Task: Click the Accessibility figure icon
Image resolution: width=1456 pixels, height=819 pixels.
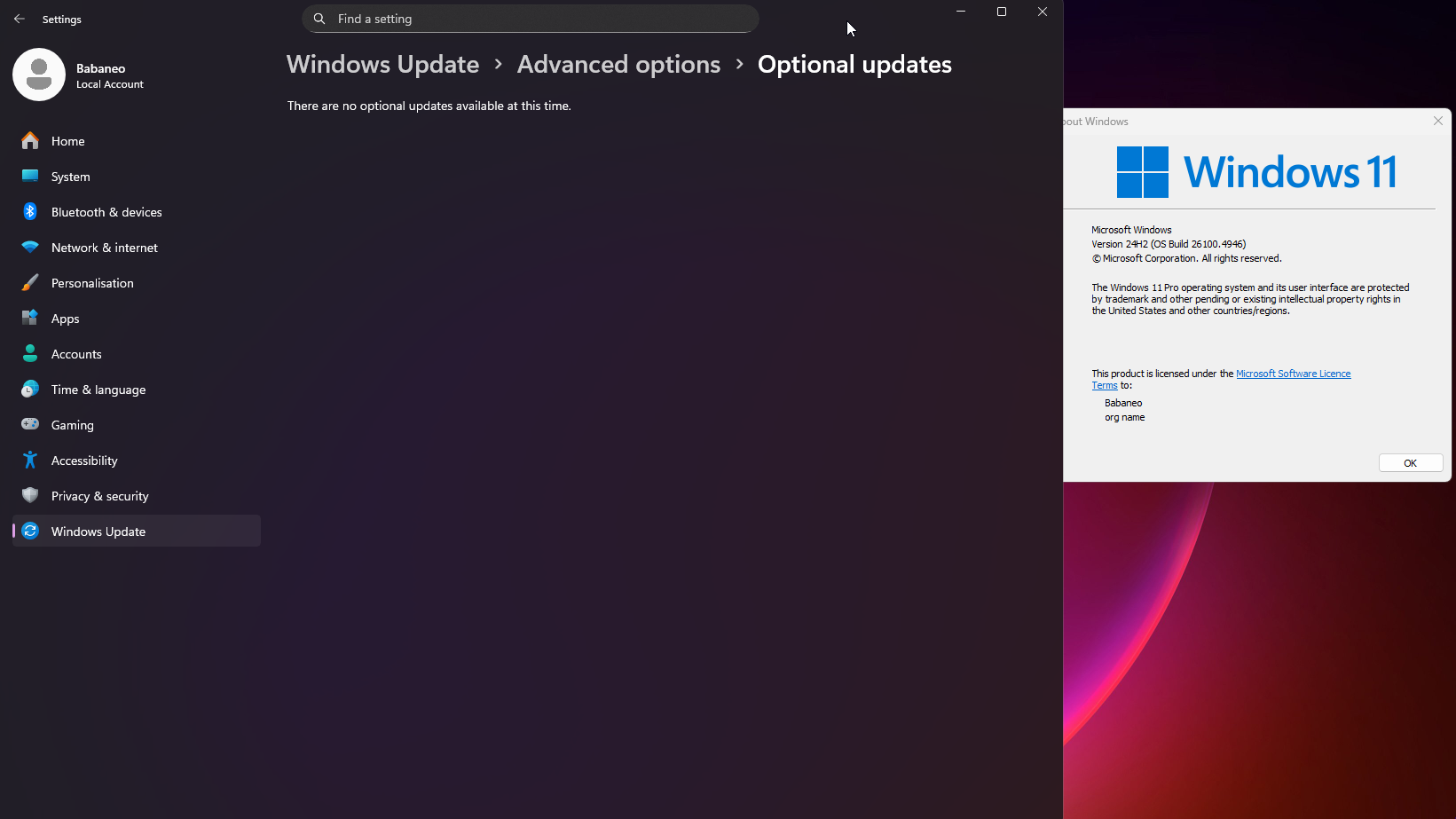Action: pos(30,460)
